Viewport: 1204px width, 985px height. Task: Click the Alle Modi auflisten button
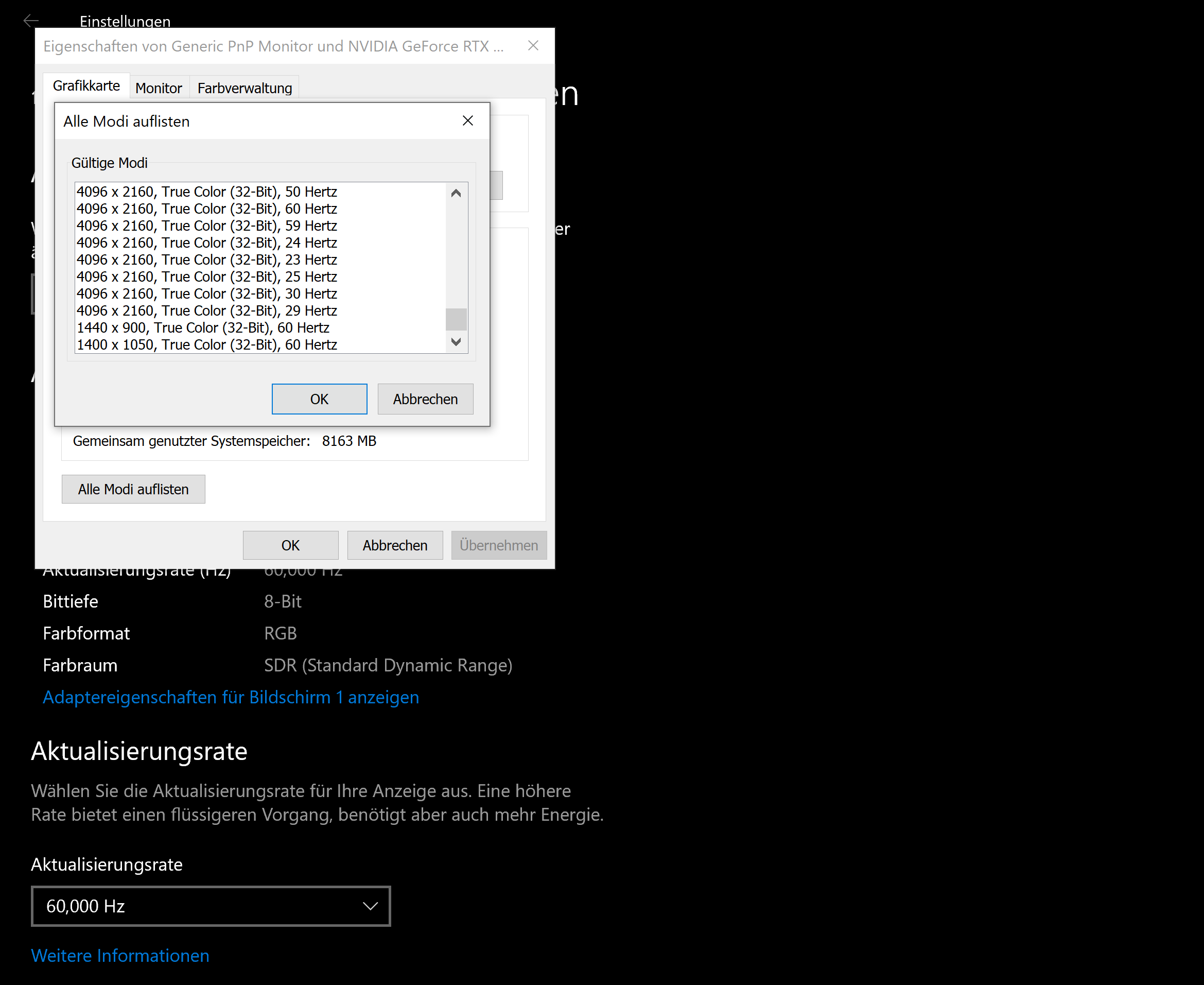(x=133, y=489)
